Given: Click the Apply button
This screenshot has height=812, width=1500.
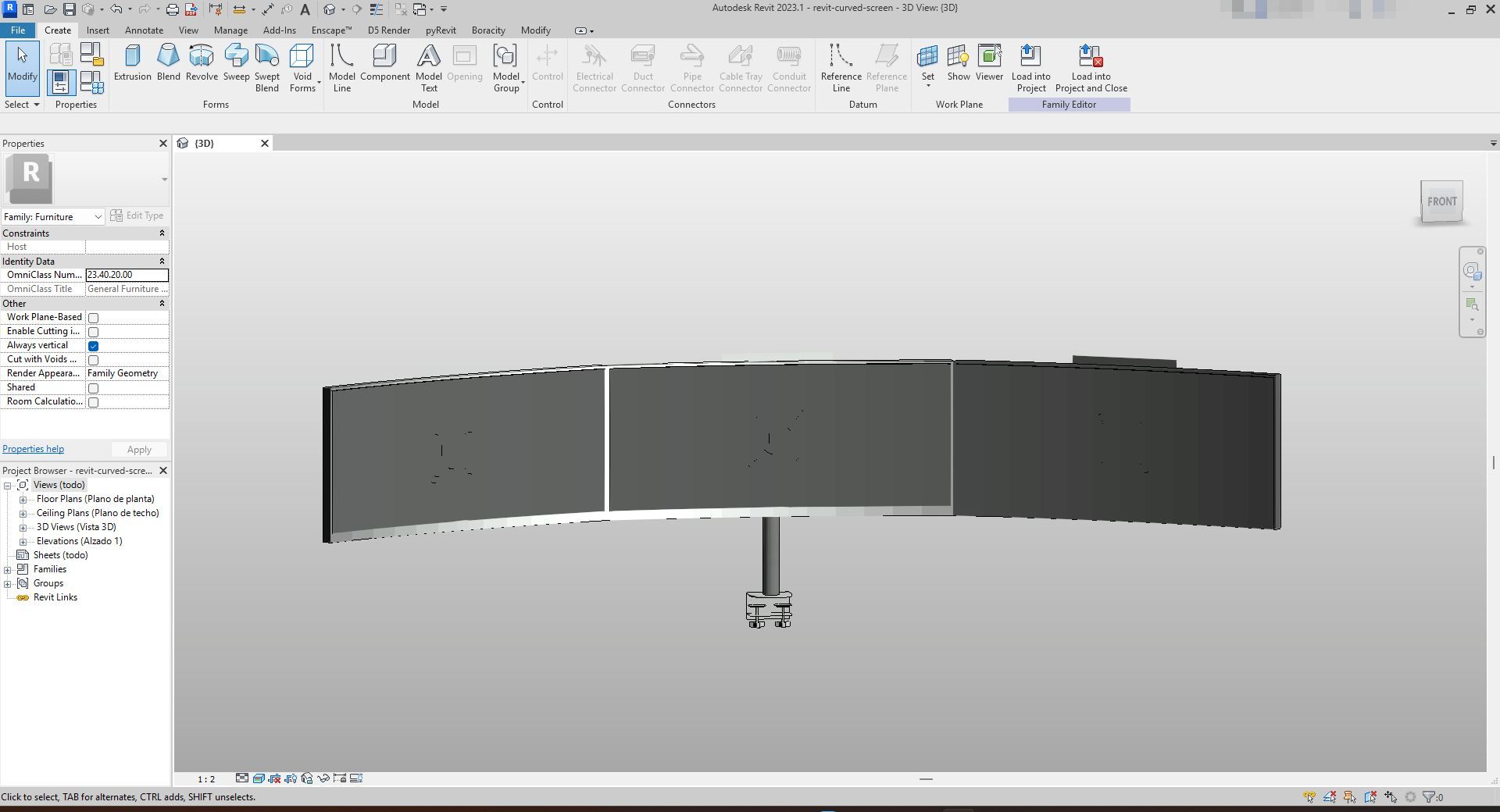Looking at the screenshot, I should (139, 450).
